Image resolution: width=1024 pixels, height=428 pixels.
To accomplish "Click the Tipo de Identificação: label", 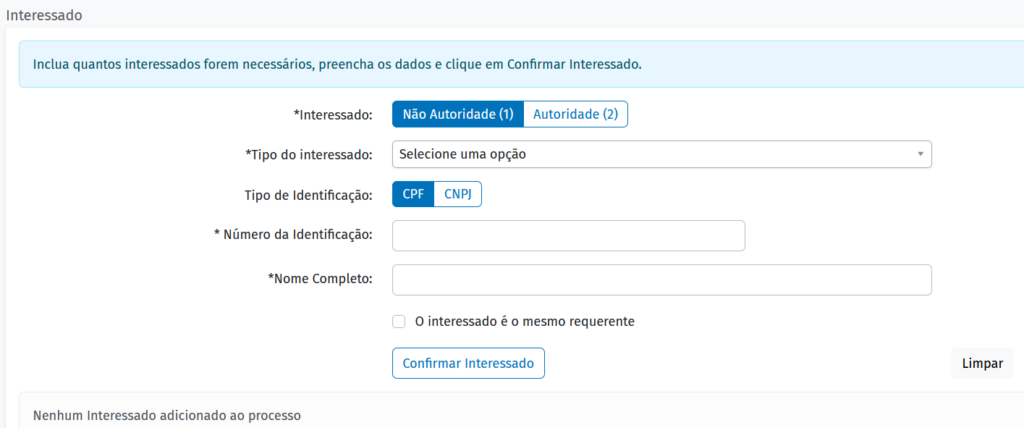I will point(307,194).
